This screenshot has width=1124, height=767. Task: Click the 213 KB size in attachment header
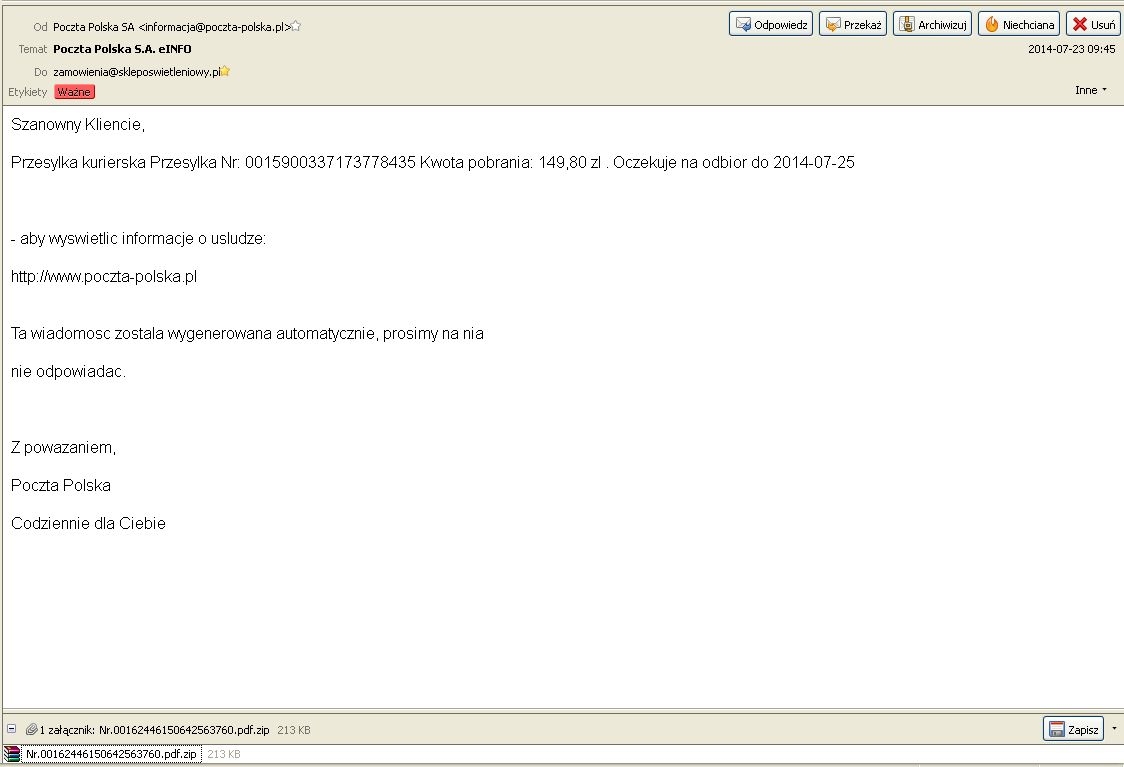click(294, 730)
